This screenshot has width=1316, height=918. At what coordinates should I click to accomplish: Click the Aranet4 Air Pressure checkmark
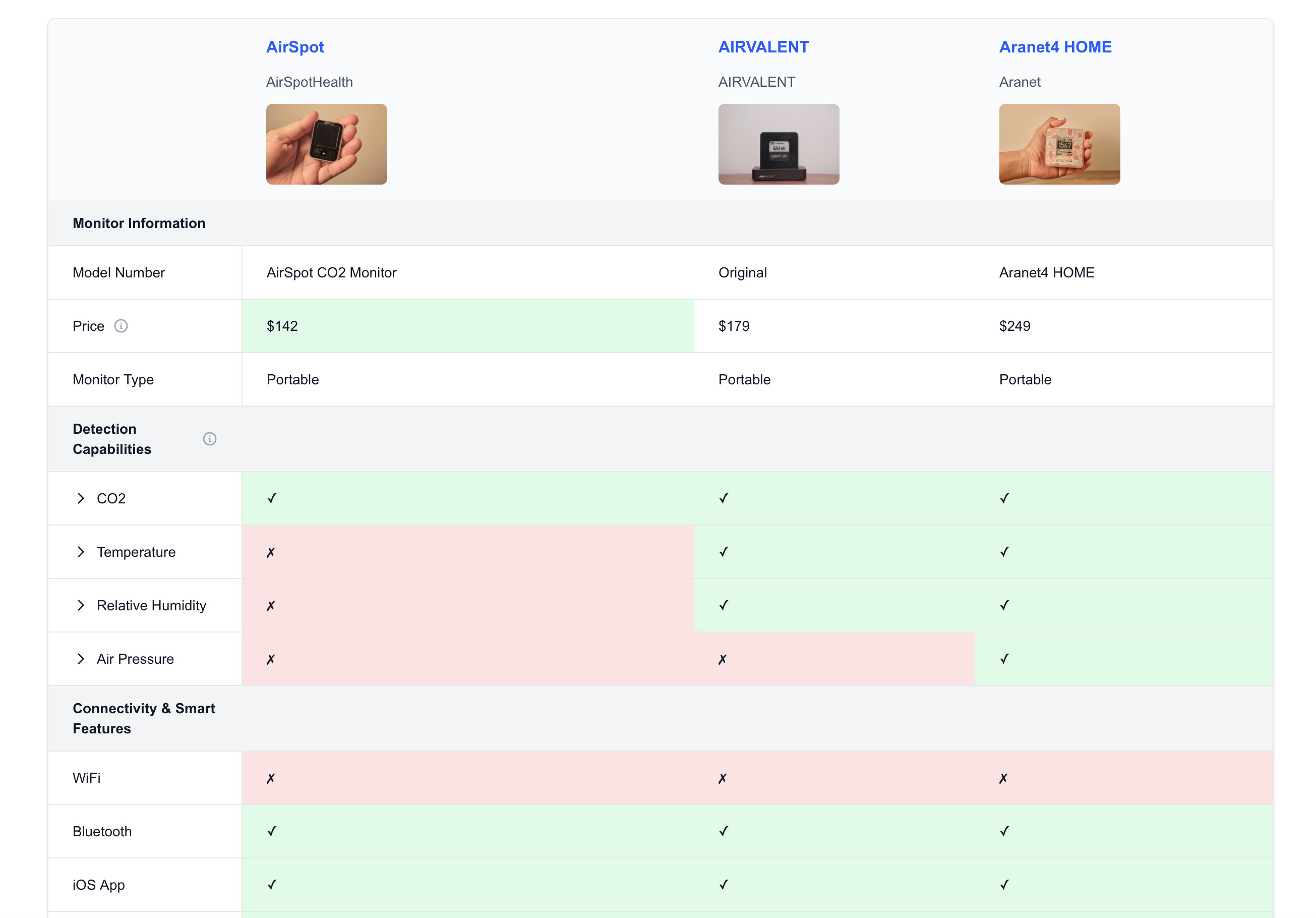click(x=1004, y=659)
